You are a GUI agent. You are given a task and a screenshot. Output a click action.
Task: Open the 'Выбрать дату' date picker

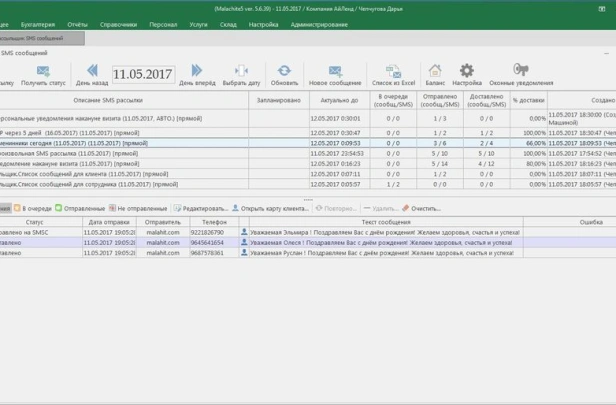point(240,71)
